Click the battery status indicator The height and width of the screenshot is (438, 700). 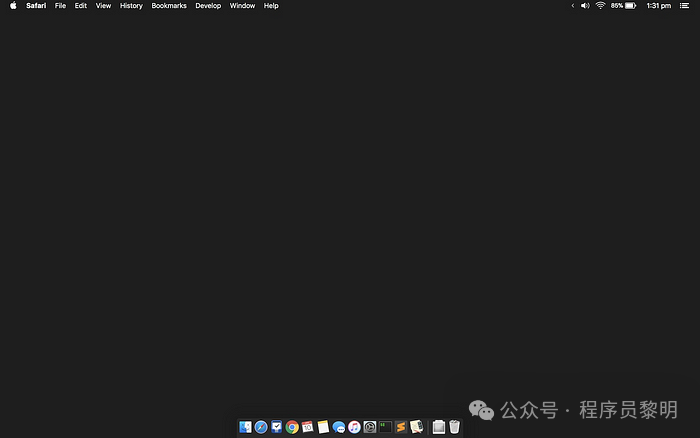click(623, 6)
